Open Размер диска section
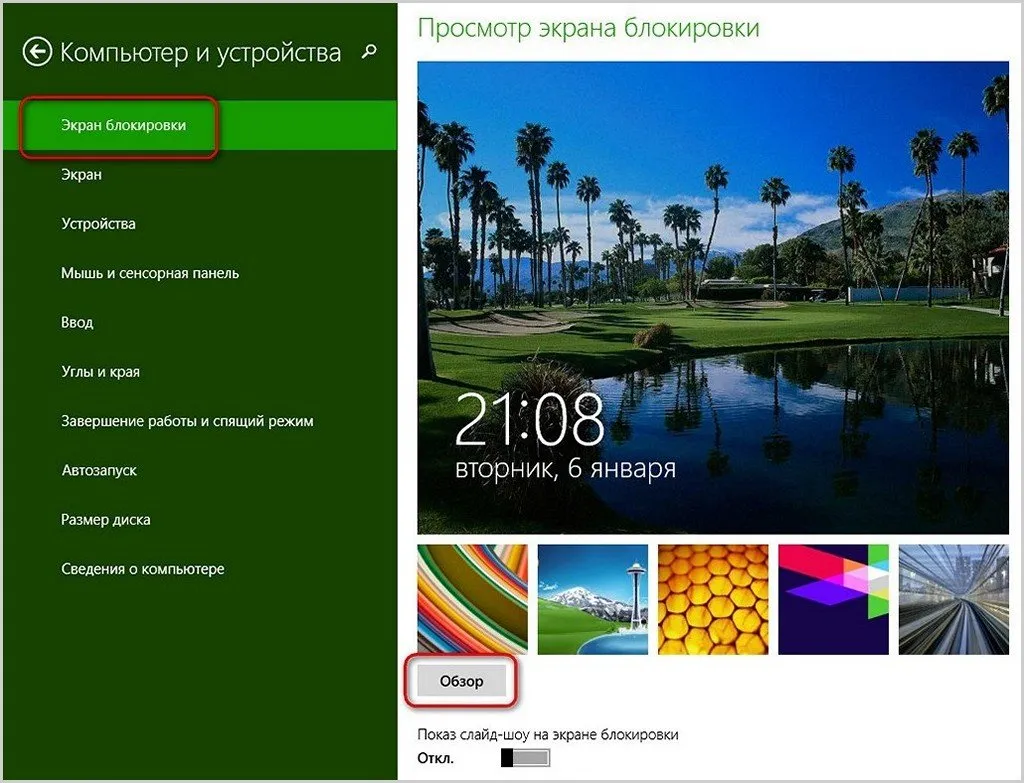This screenshot has height=783, width=1024. tap(106, 520)
